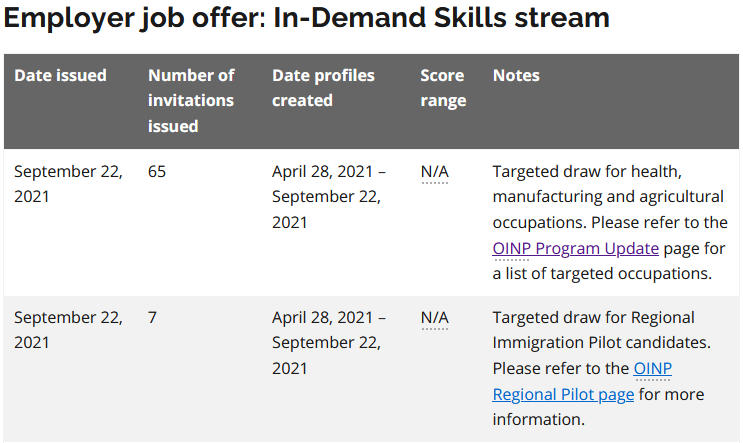Click the Score range column header
Viewport: 743px width, 443px height.
443,88
